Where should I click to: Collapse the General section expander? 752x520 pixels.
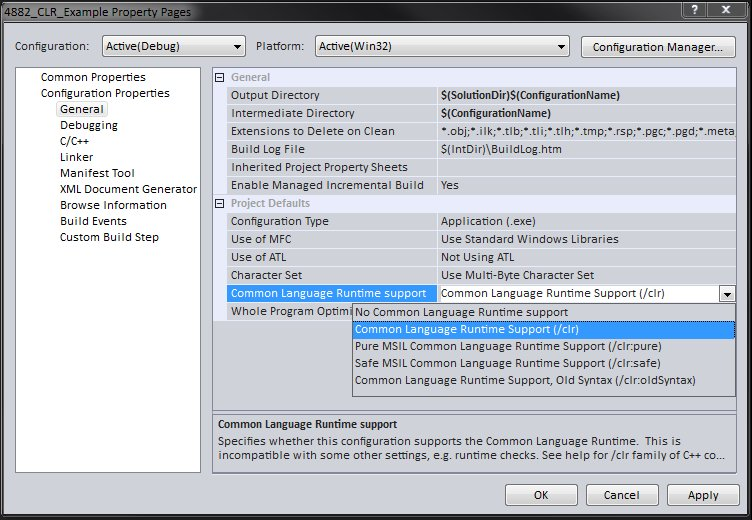[221, 77]
